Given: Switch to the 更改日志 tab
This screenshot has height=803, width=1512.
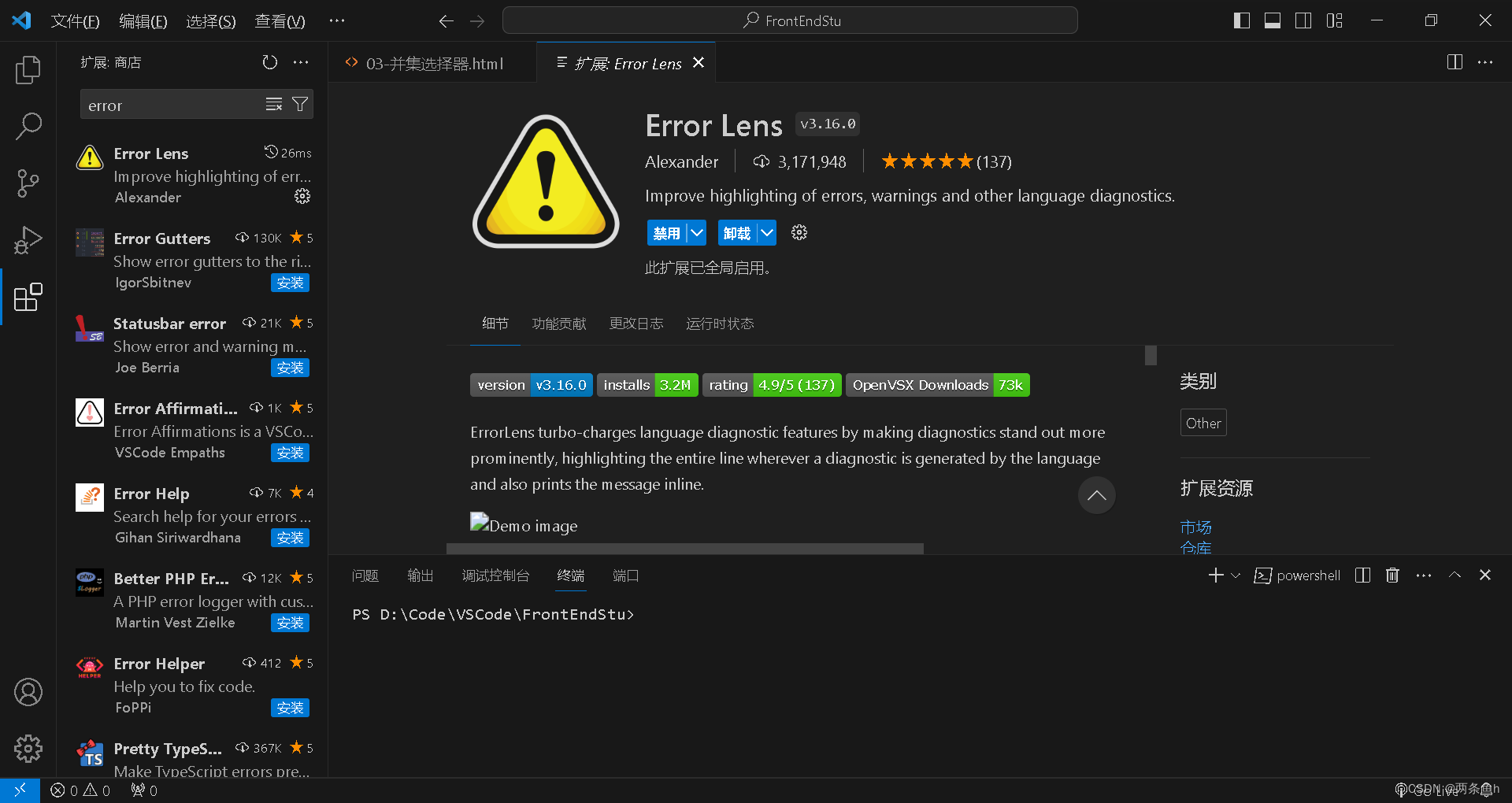Looking at the screenshot, I should click(x=636, y=323).
